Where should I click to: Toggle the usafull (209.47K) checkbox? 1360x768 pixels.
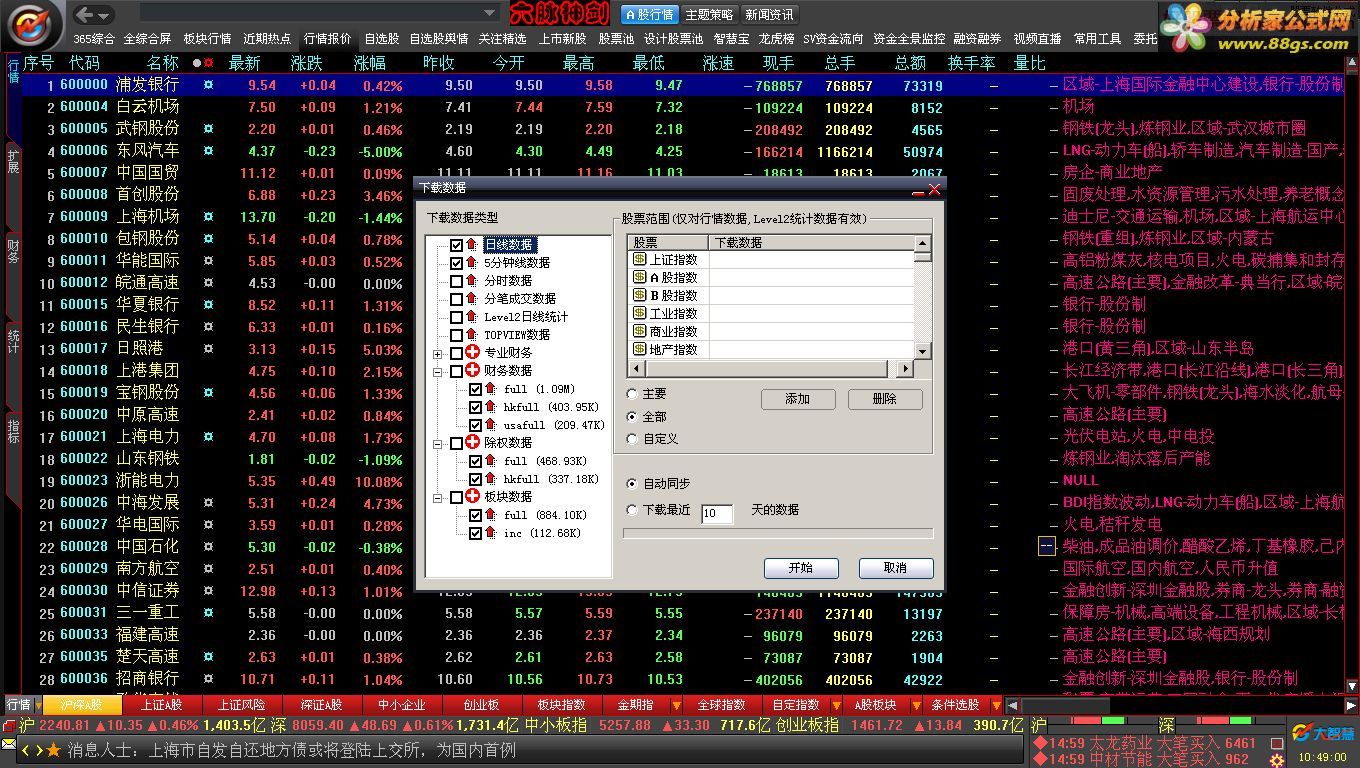[x=476, y=425]
